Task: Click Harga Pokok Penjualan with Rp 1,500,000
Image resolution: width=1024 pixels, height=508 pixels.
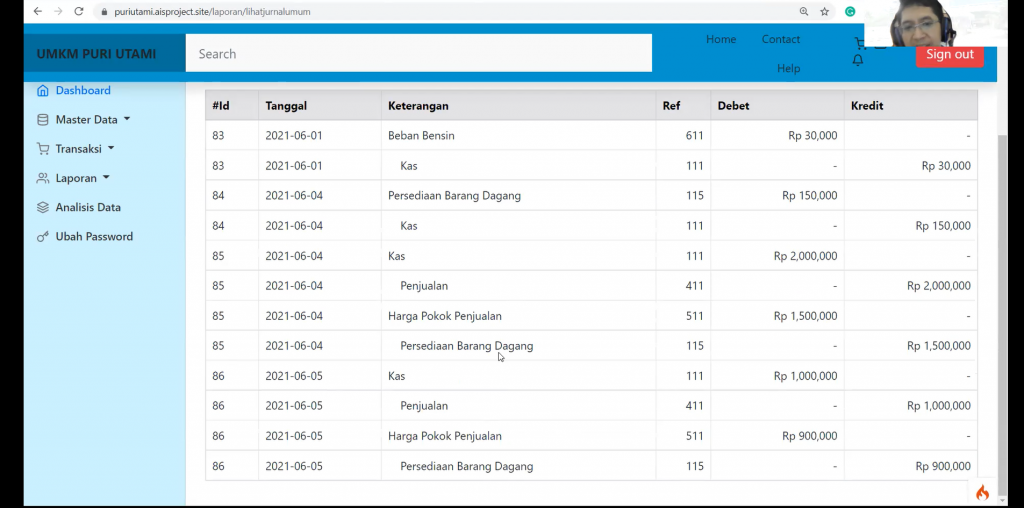Action: (x=445, y=316)
